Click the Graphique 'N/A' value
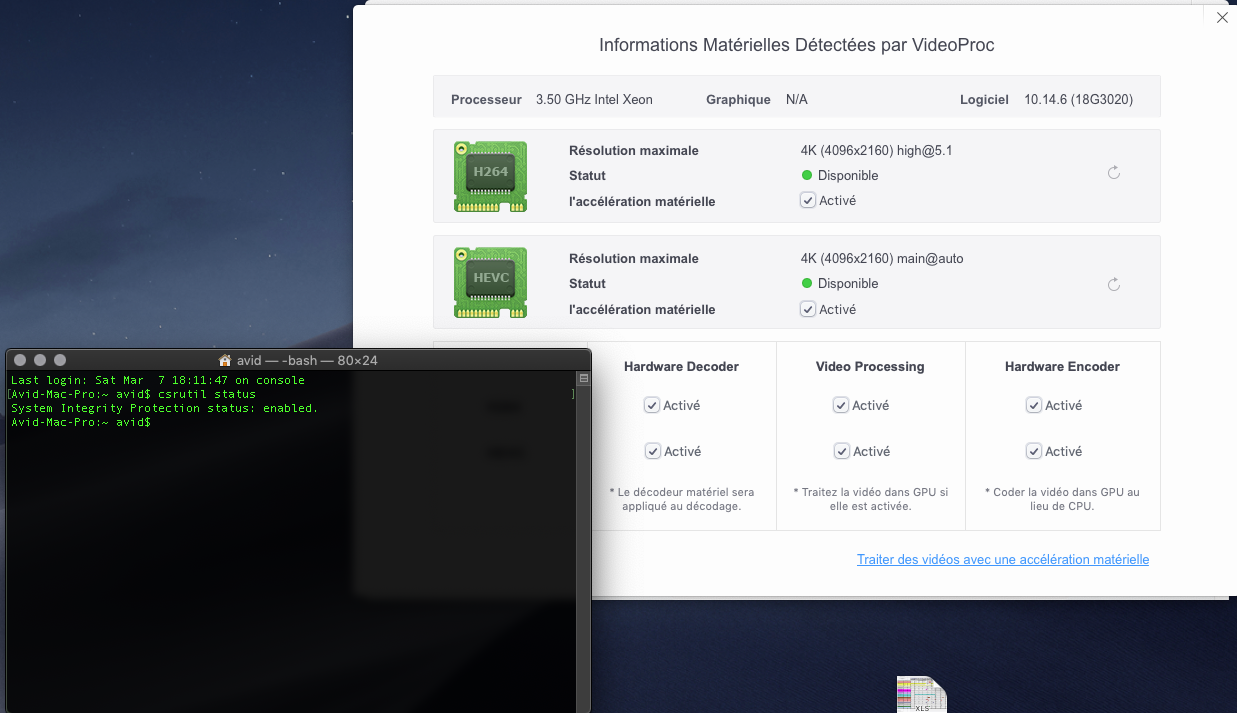Viewport: 1237px width, 713px height. click(797, 100)
